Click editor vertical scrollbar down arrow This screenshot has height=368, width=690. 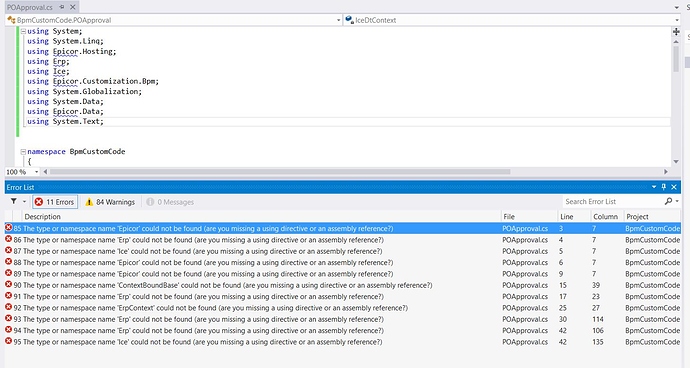676,162
